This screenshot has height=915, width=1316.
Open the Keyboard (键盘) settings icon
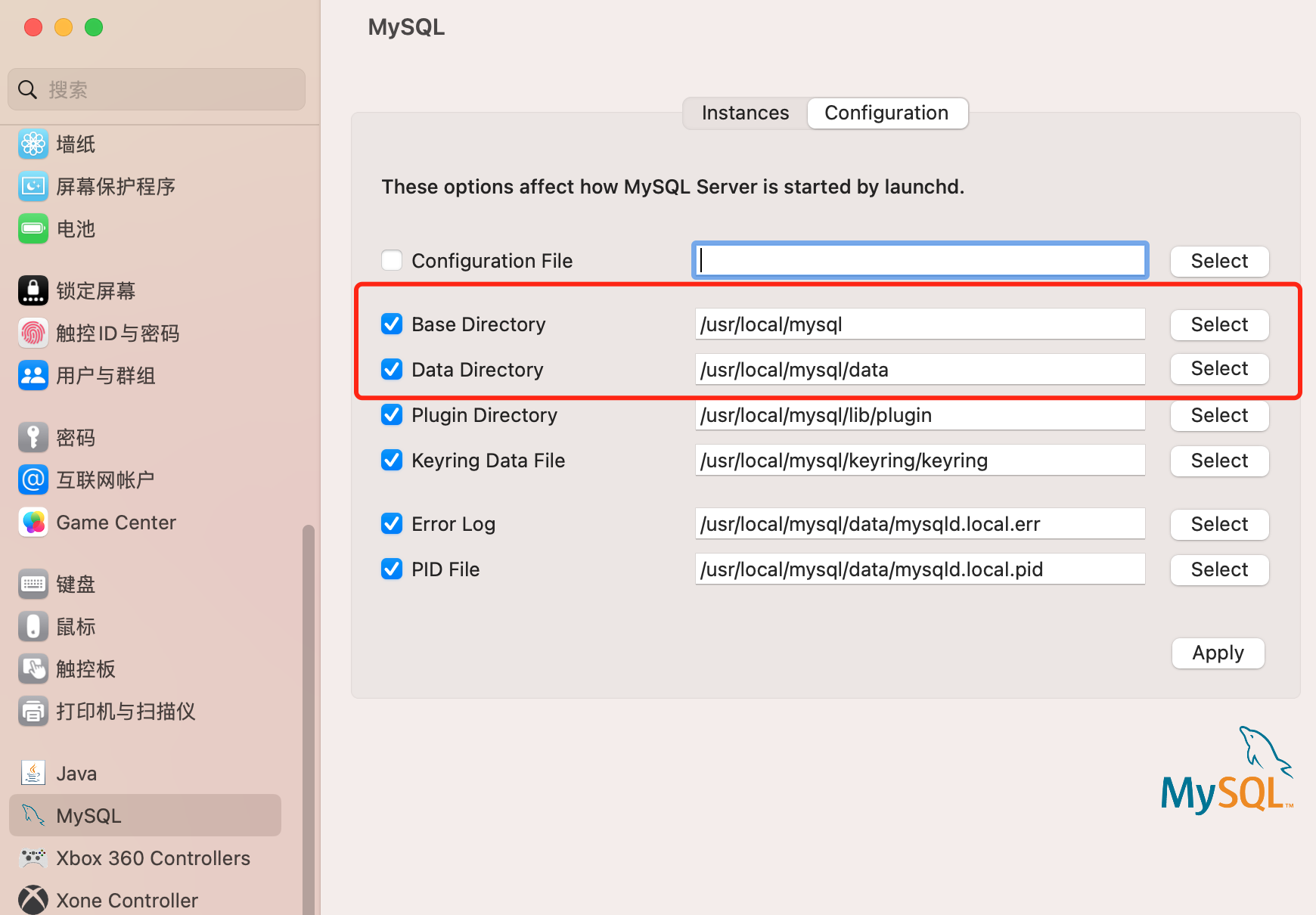coord(33,584)
